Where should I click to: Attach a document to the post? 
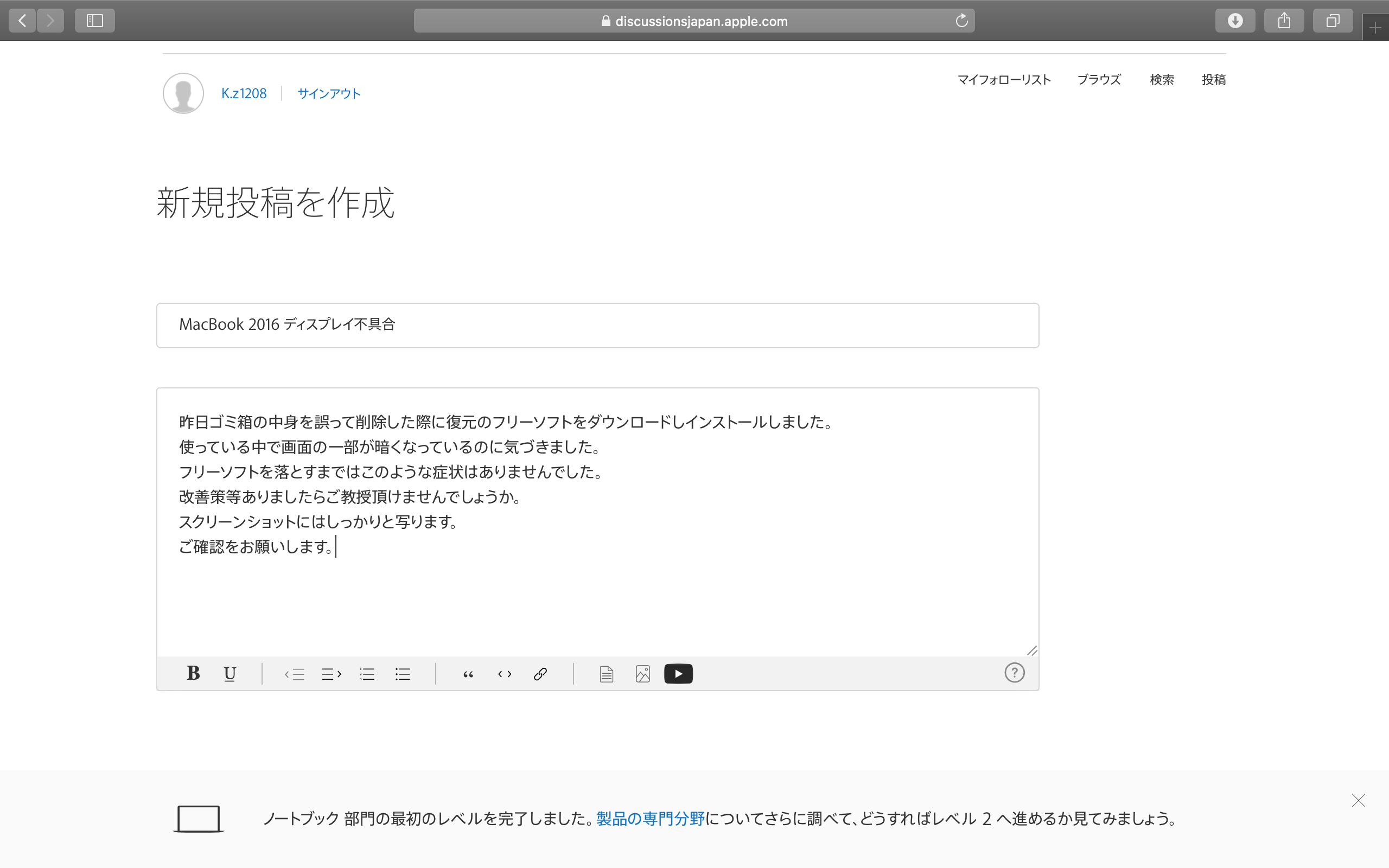(x=607, y=673)
